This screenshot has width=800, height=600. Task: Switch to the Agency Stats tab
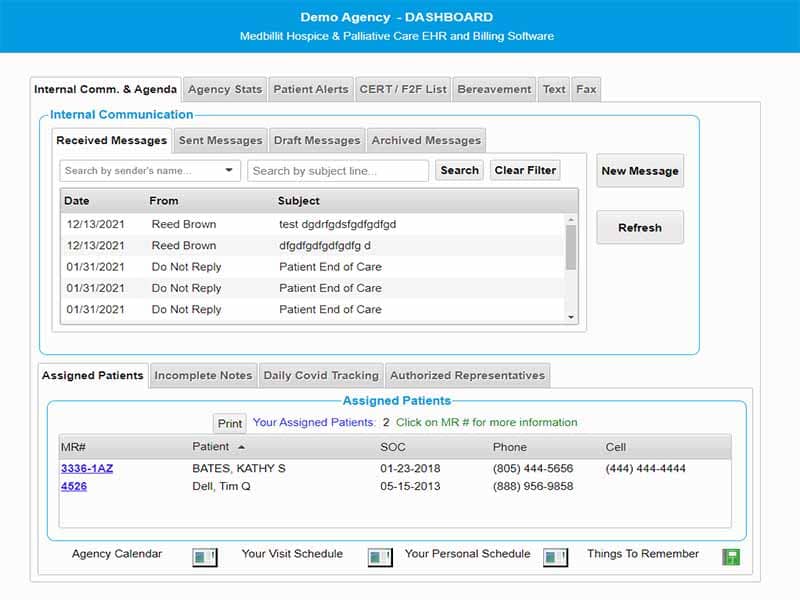coord(225,89)
